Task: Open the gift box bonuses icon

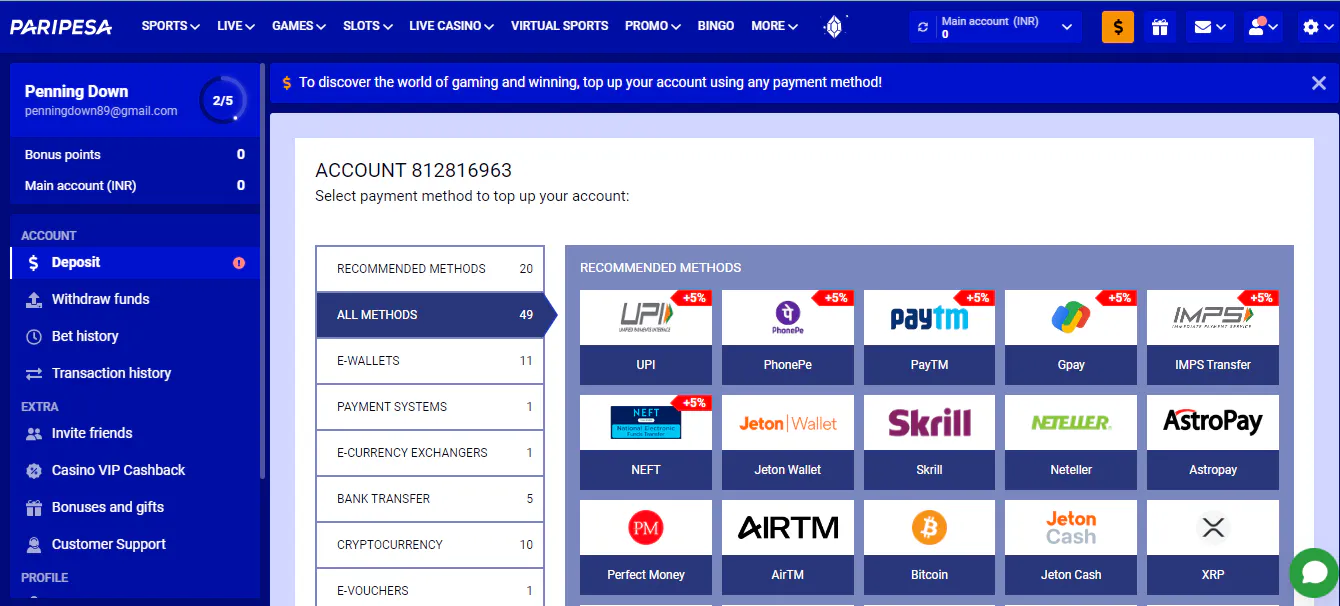Action: point(1160,27)
